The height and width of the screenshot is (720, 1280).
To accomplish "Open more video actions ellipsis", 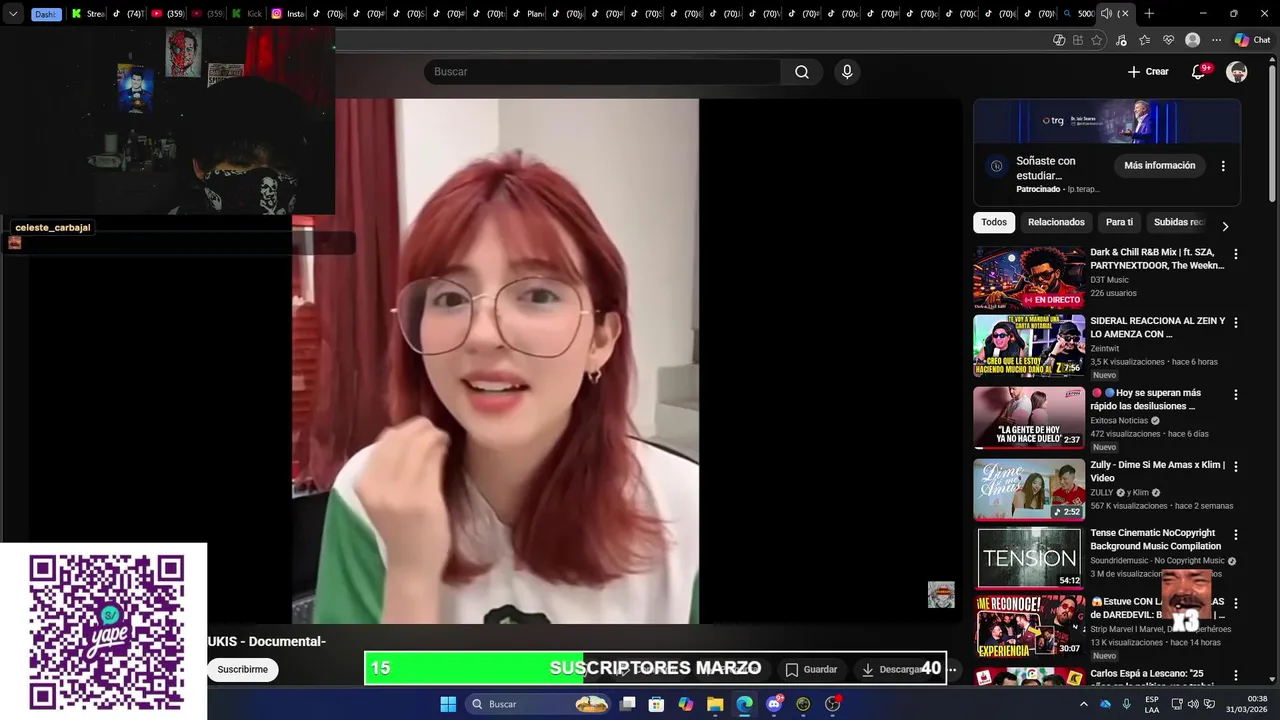I will 952,670.
